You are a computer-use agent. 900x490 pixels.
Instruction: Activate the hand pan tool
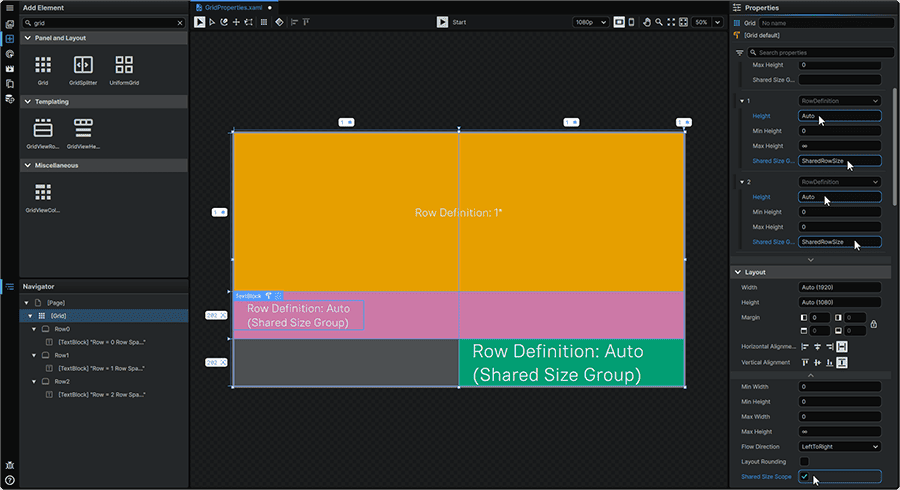tap(647, 22)
